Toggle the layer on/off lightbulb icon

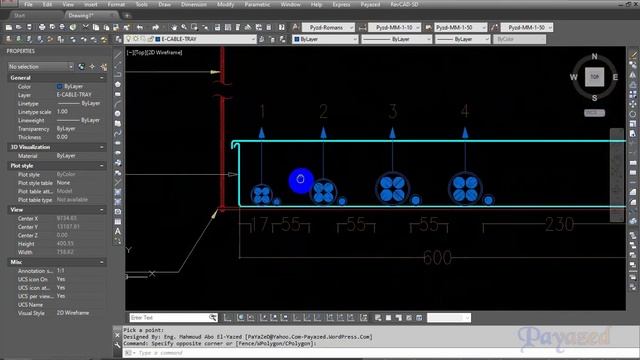(128, 39)
